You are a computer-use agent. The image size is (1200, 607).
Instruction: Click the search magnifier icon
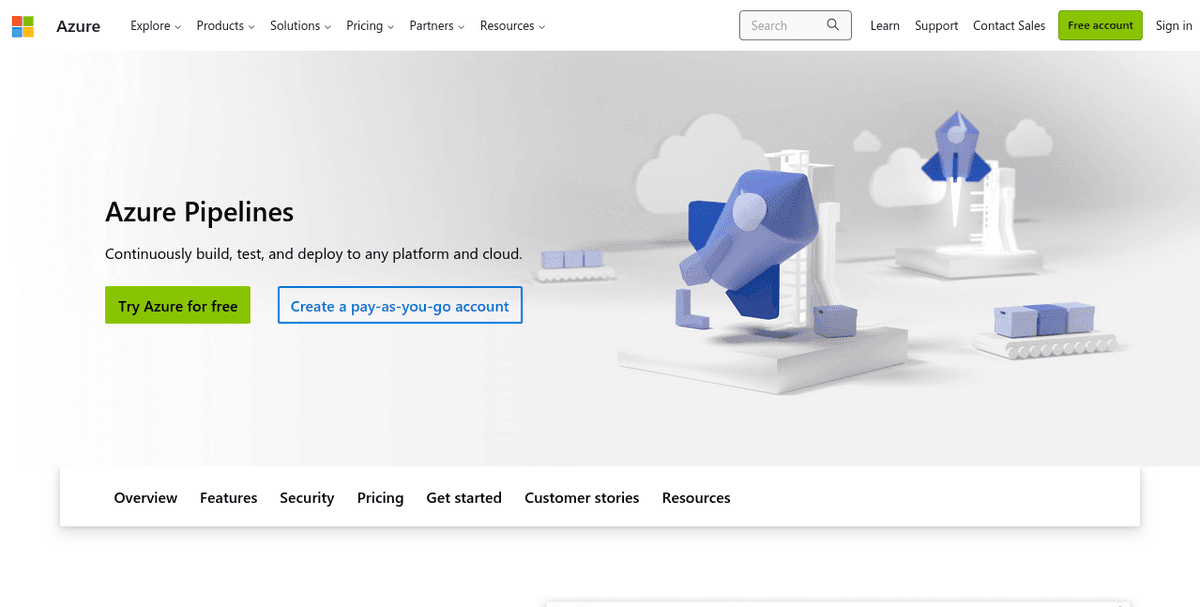tap(832, 24)
